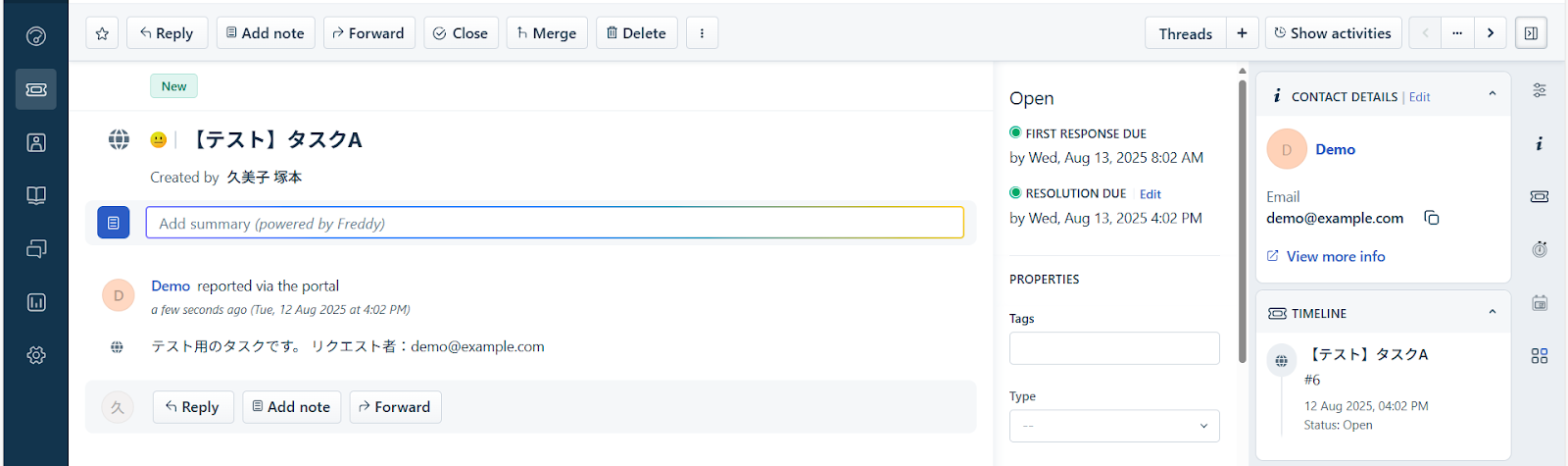1568x466 pixels.
Task: Collapse the Timeline section
Action: (1493, 313)
